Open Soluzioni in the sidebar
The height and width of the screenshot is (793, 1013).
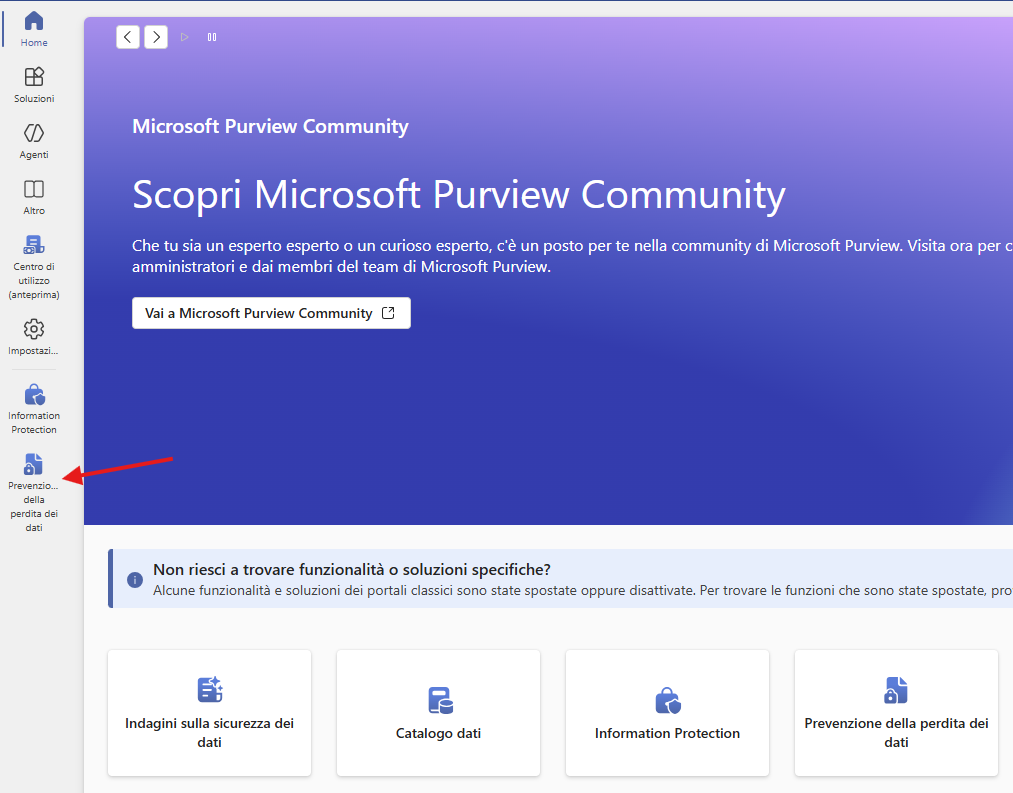click(34, 85)
